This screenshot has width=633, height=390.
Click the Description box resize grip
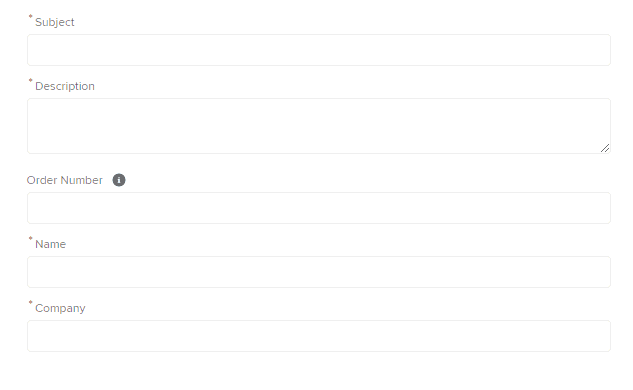tap(605, 148)
